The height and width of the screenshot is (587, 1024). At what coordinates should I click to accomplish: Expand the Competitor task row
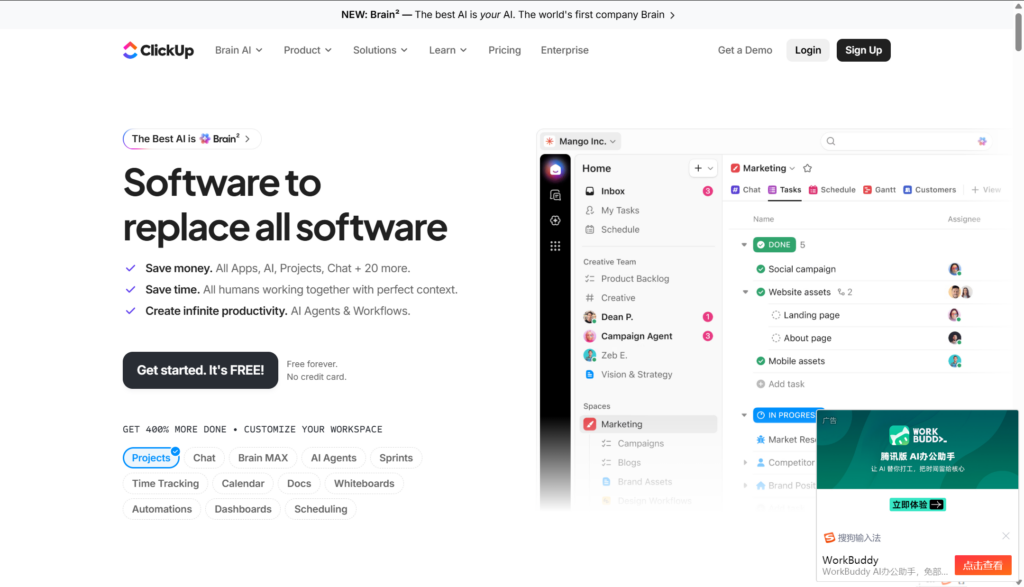745,463
